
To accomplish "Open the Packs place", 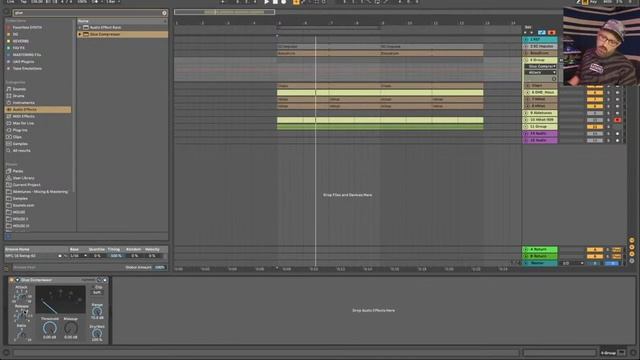I will pyautogui.click(x=18, y=171).
